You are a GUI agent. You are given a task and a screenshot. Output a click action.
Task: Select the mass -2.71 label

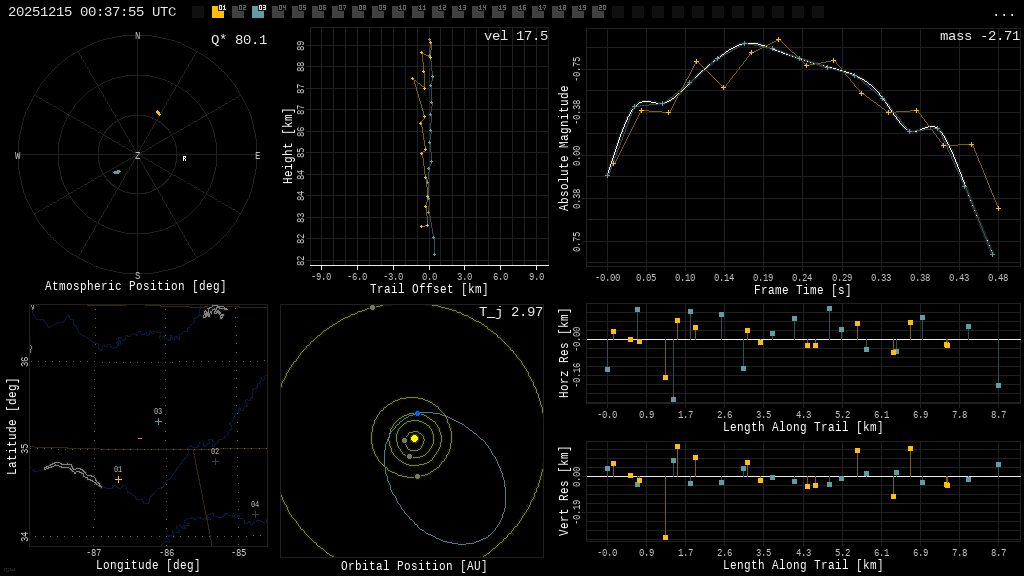980,36
